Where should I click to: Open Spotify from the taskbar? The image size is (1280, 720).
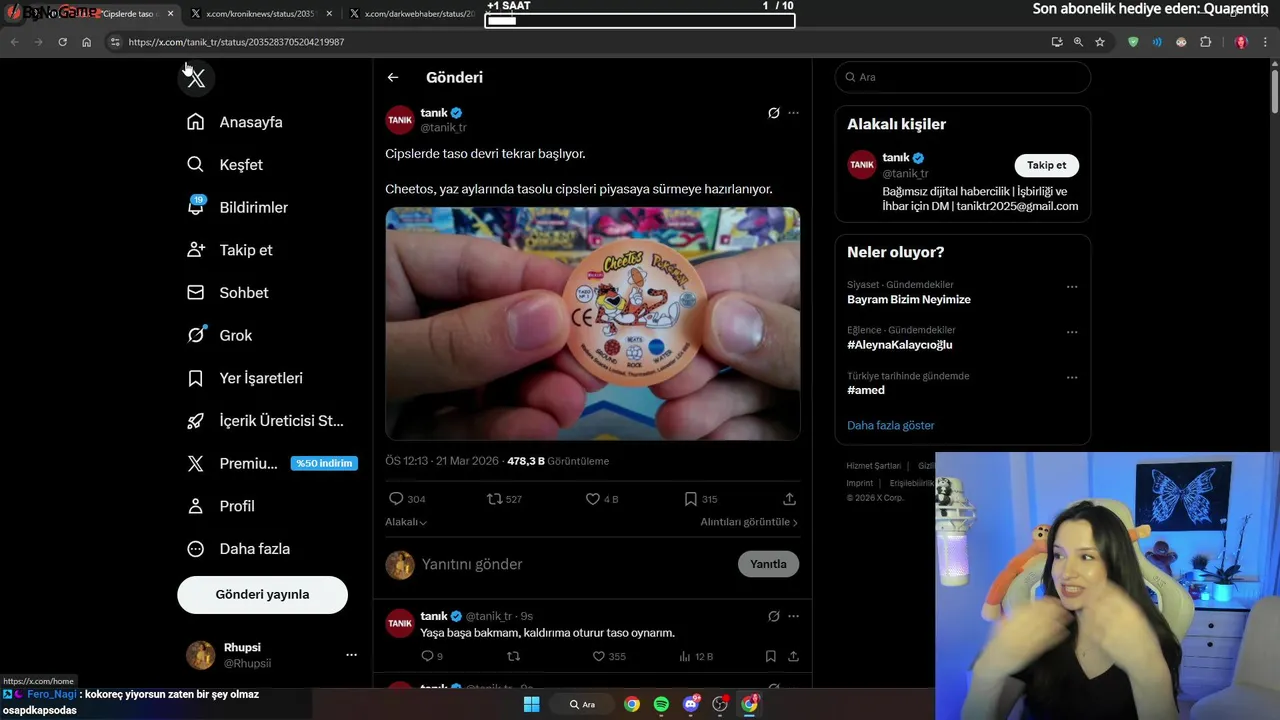point(661,704)
